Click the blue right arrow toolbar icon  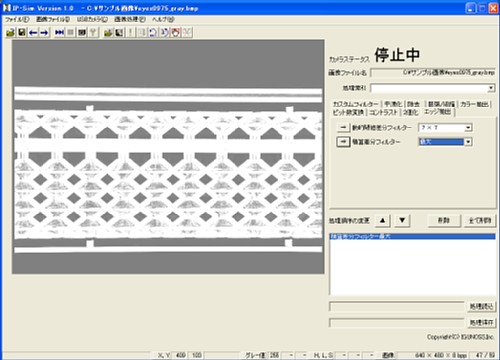pyautogui.click(x=44, y=32)
